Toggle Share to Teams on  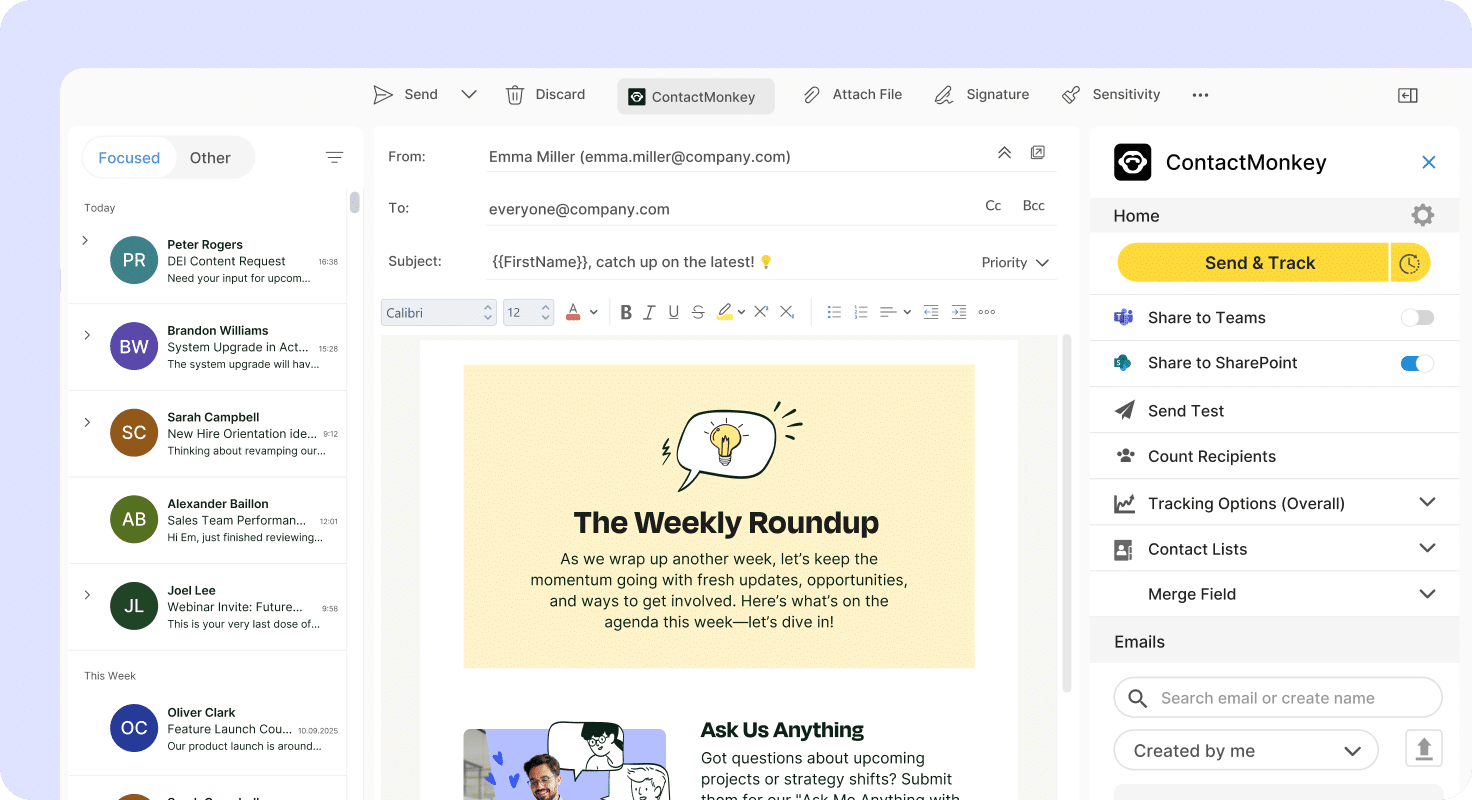(1417, 317)
